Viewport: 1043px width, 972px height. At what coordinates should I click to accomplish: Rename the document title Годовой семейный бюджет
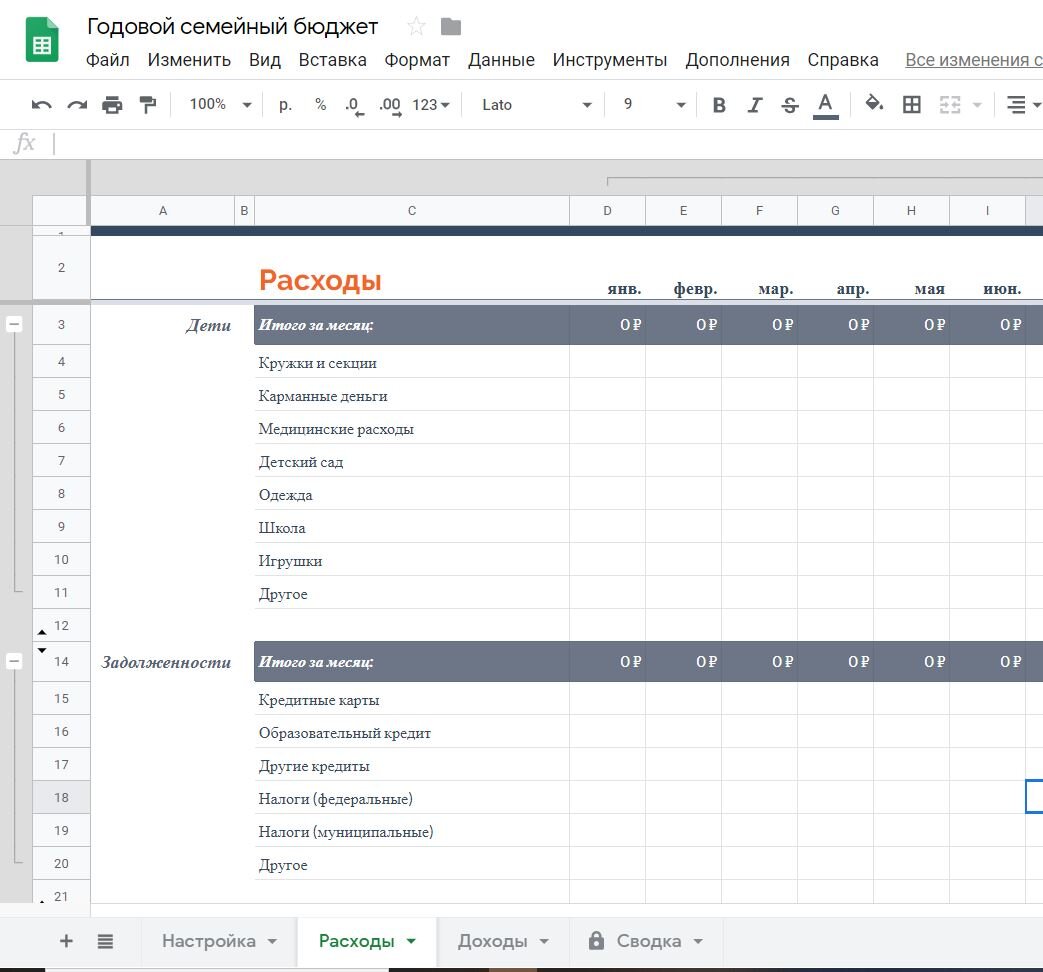232,27
